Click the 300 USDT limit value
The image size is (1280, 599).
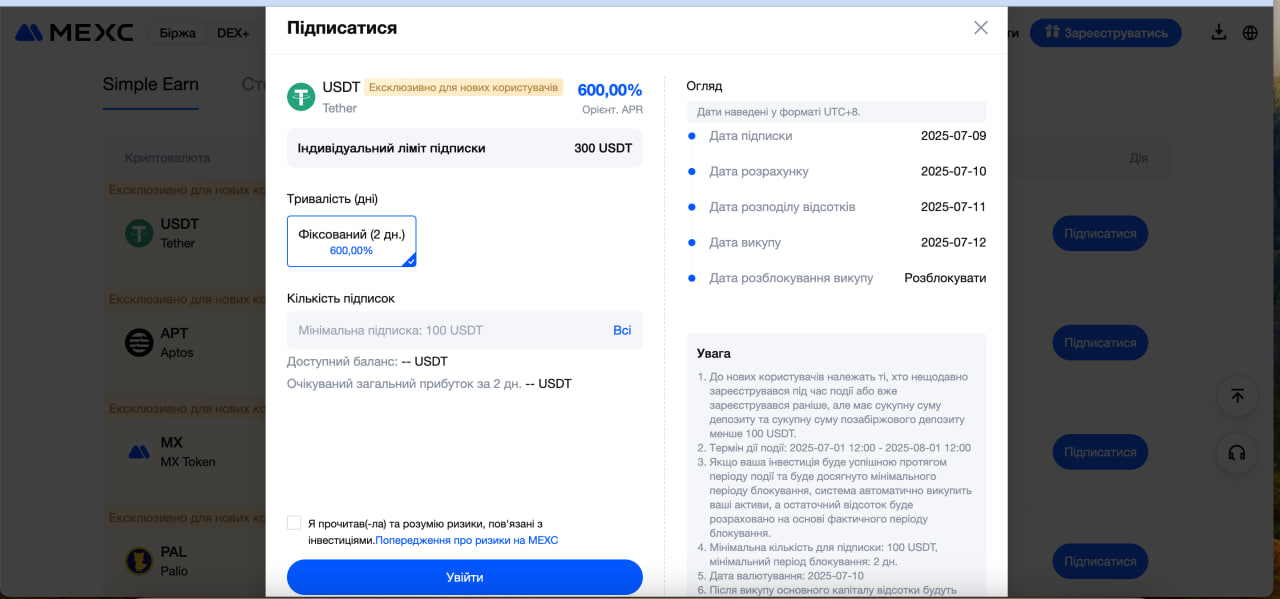[603, 148]
